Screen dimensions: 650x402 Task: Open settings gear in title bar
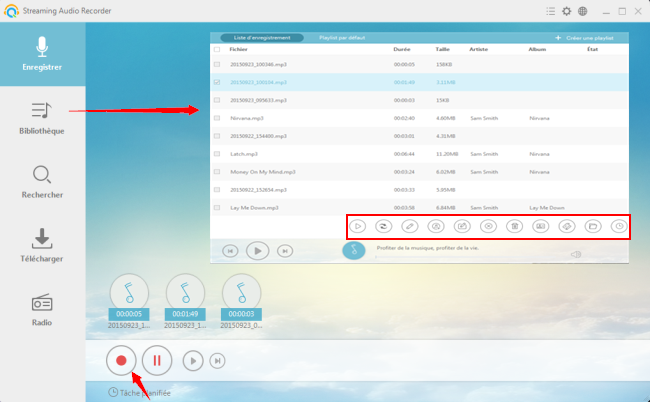click(x=566, y=11)
